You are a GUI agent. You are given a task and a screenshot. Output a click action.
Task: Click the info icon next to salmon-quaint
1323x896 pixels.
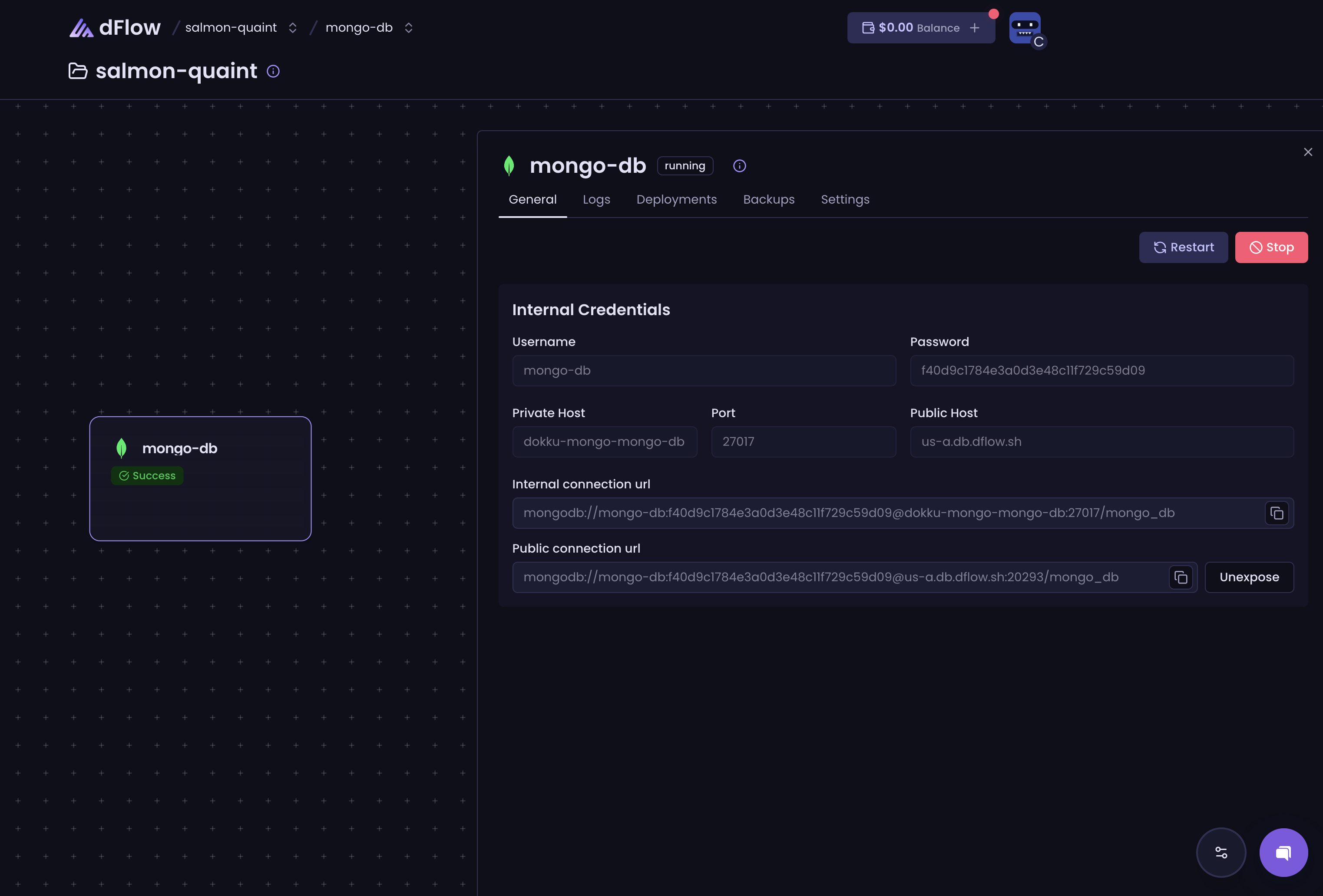[x=273, y=71]
